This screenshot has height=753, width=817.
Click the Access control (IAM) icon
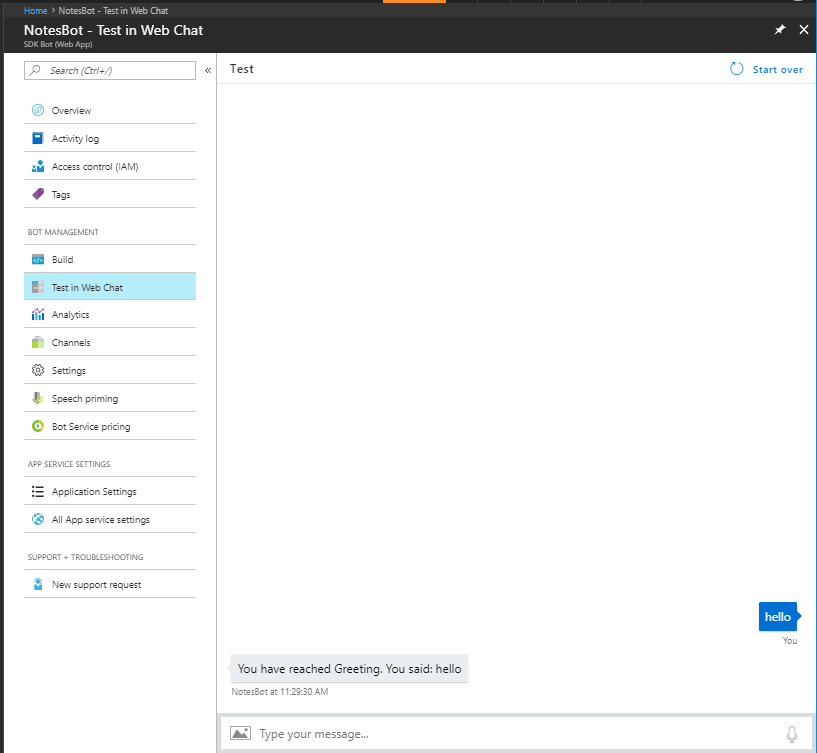pyautogui.click(x=36, y=166)
